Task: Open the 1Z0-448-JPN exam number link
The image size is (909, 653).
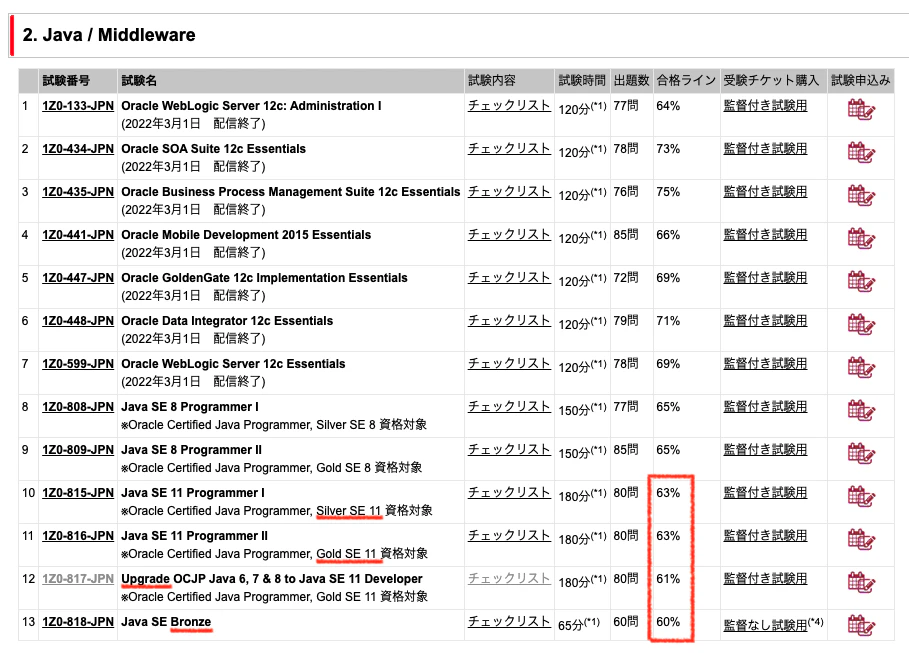Action: (x=78, y=320)
